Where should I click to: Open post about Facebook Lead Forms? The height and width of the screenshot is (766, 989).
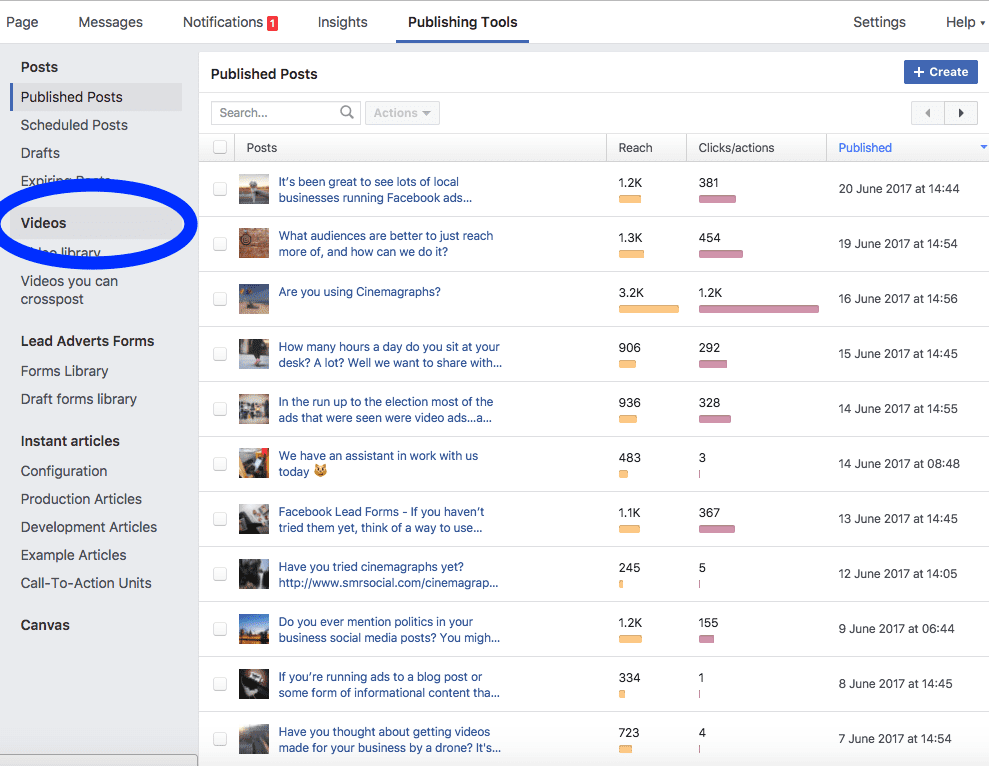pyautogui.click(x=382, y=519)
